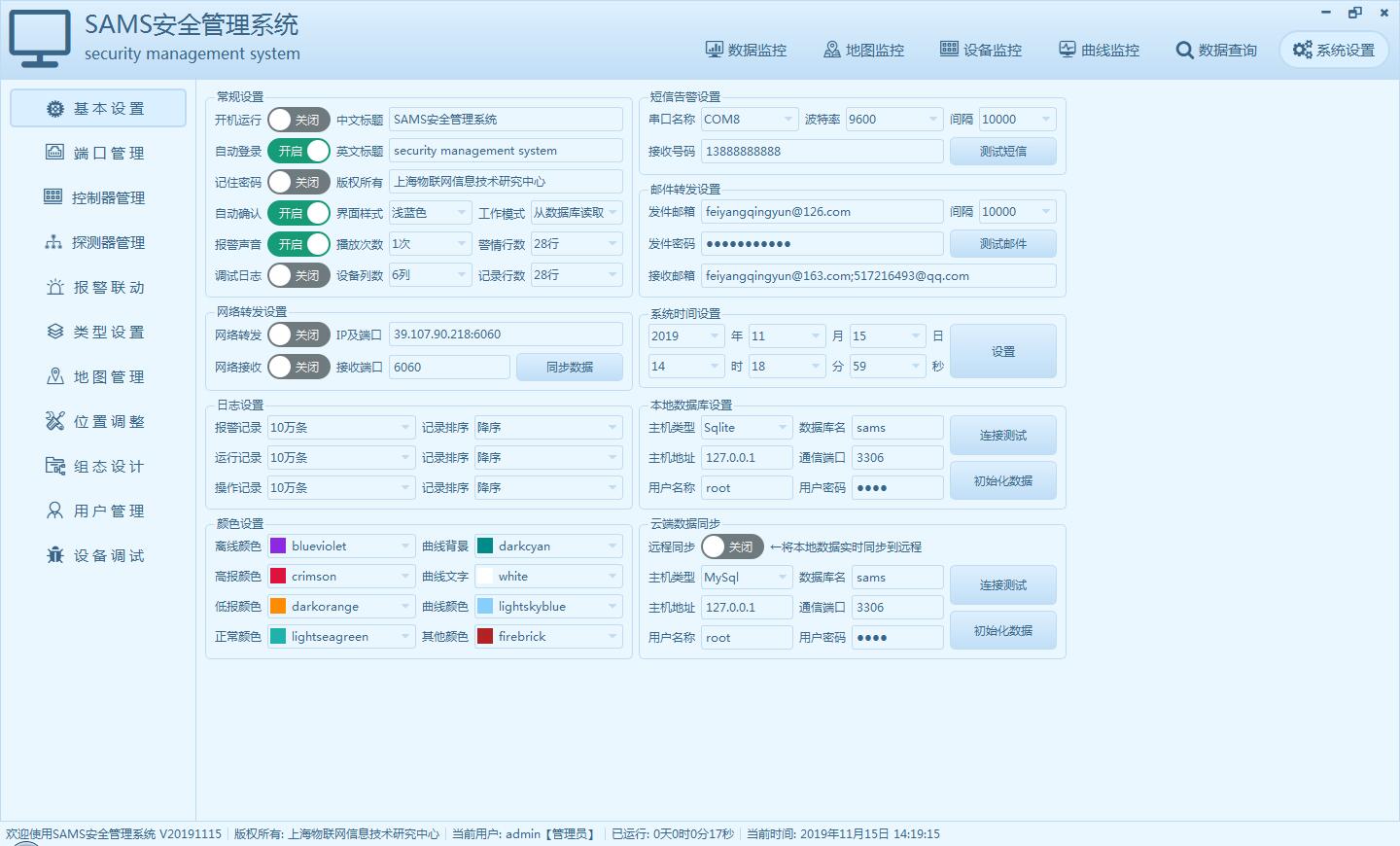
Task: Expand the 报警记录 10万条 dropdown
Action: [341, 428]
